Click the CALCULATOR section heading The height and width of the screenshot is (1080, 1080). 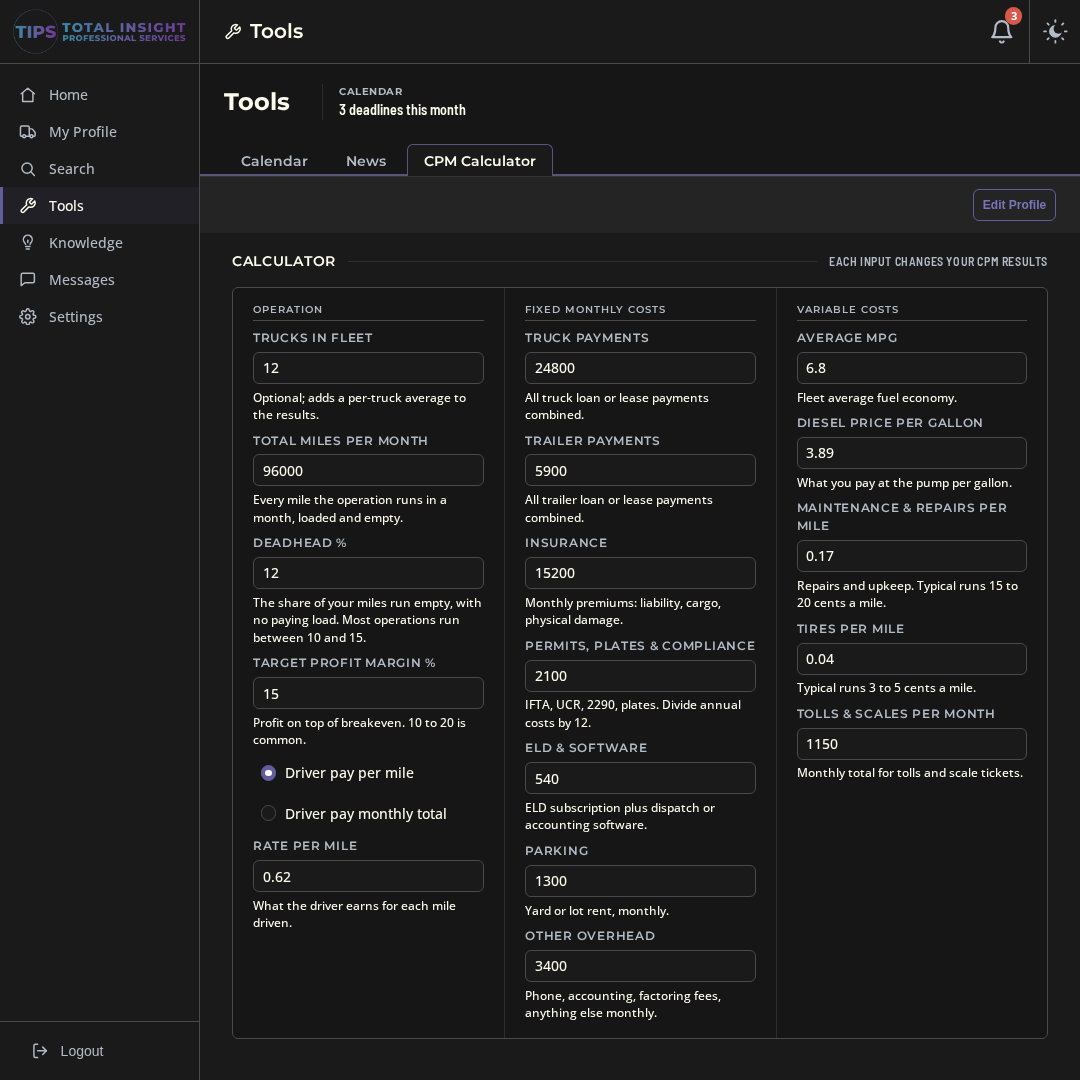point(284,261)
